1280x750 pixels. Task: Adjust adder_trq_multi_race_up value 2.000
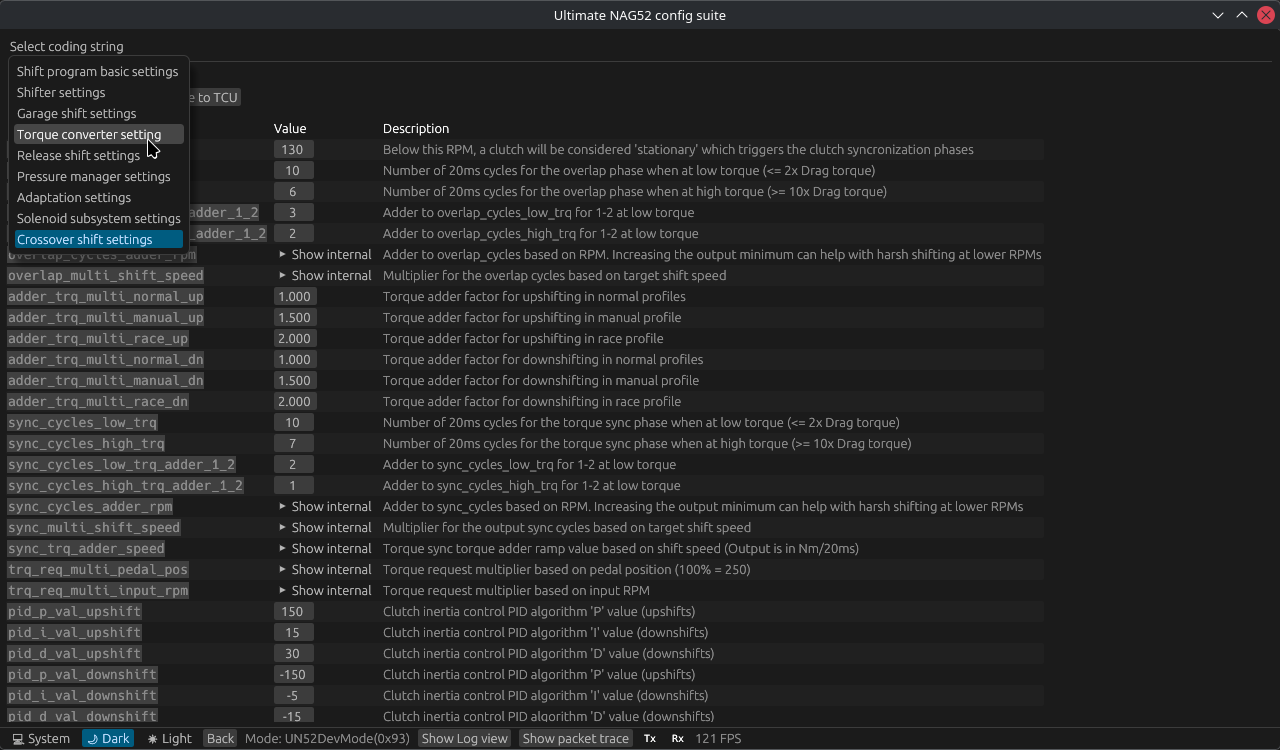pos(293,338)
